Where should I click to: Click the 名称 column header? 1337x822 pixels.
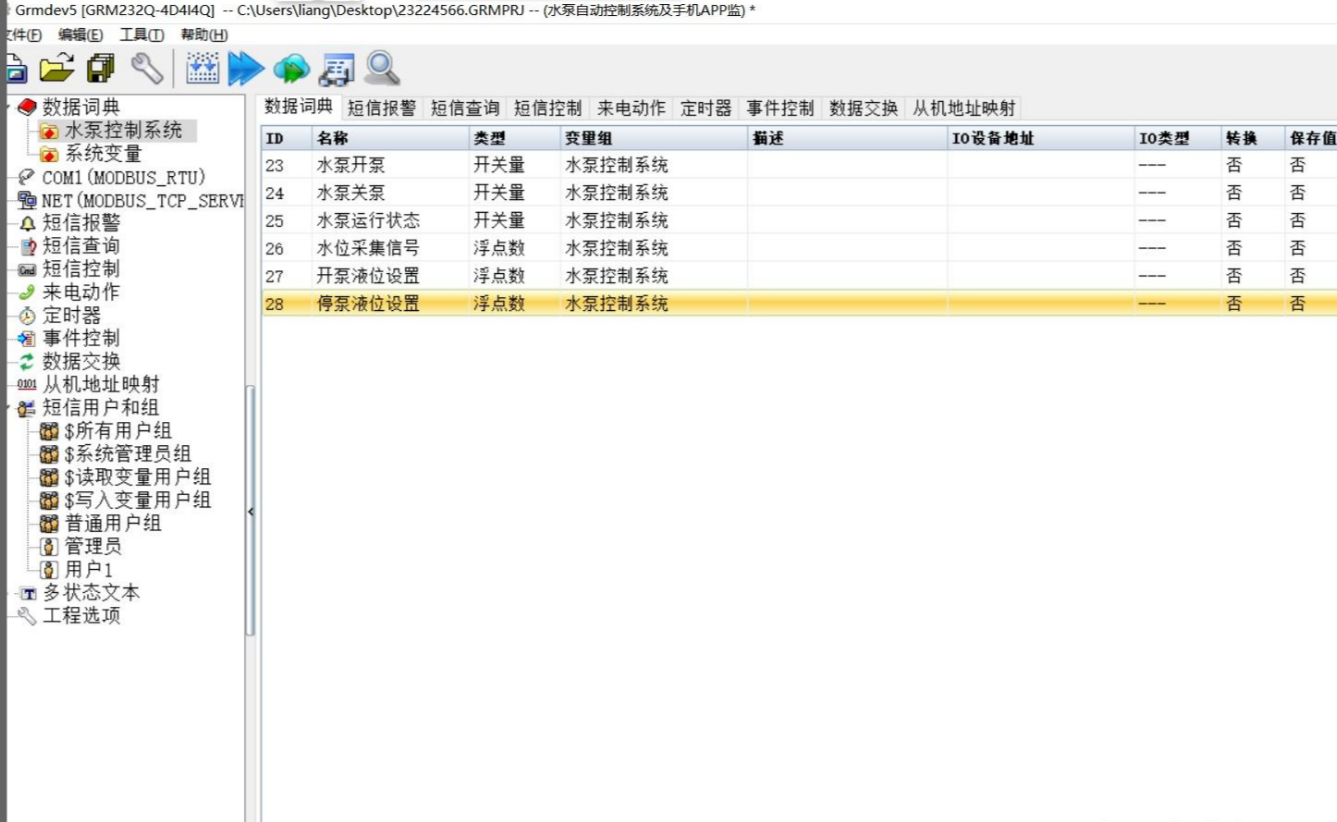click(388, 138)
